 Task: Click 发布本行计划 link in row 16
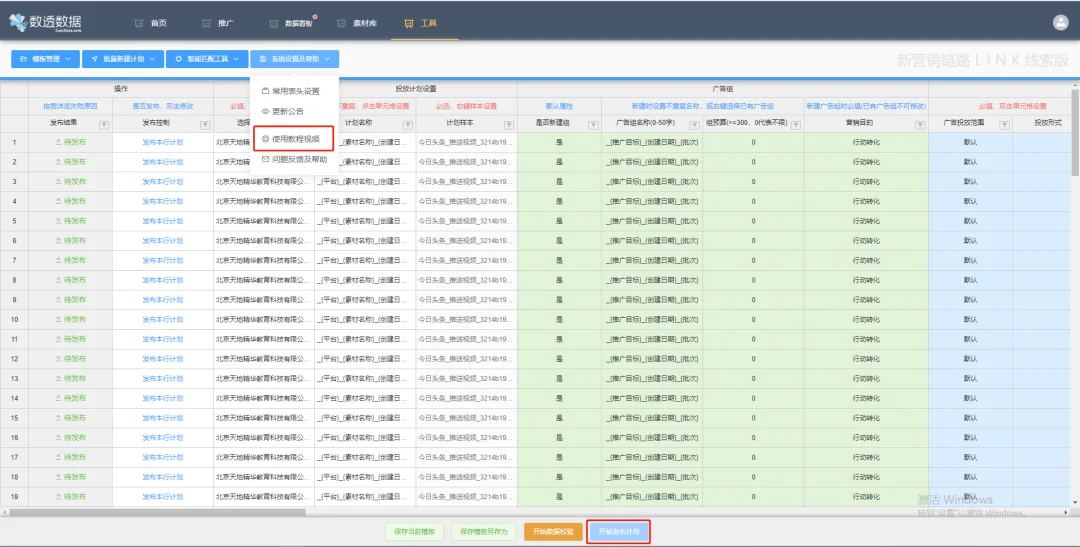(163, 437)
